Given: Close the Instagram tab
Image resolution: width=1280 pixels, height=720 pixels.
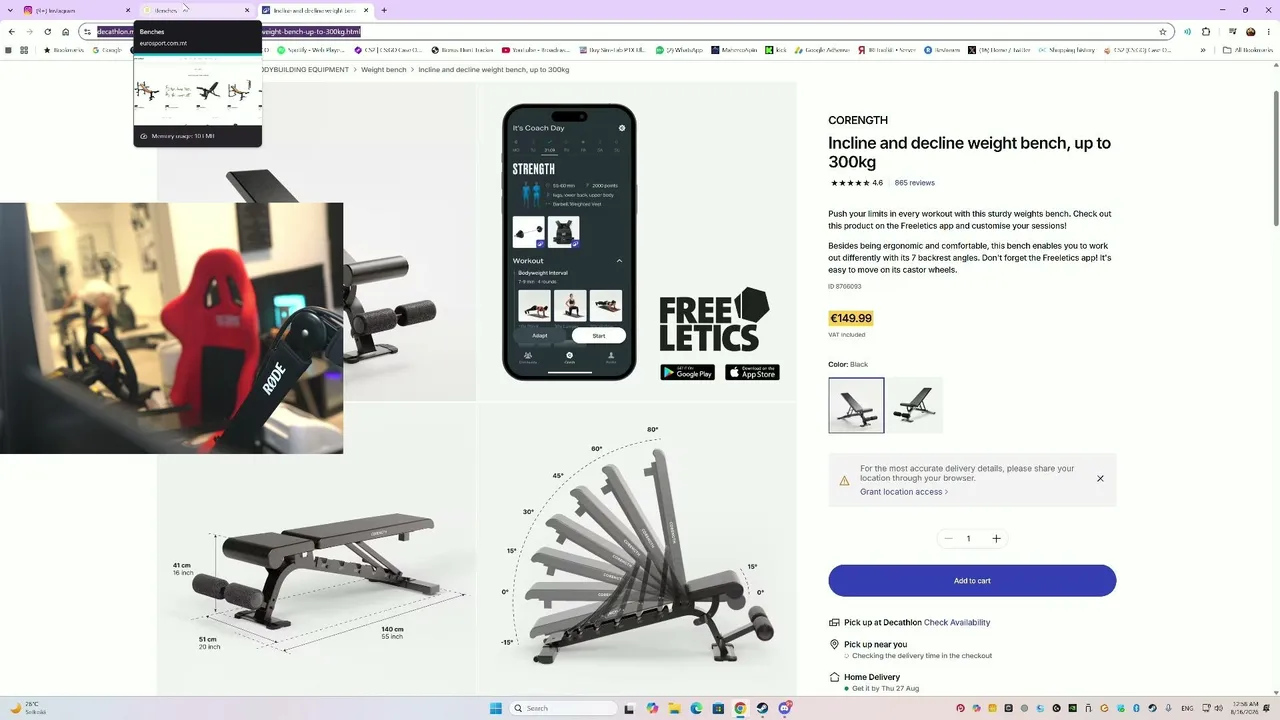Looking at the screenshot, I should [128, 10].
